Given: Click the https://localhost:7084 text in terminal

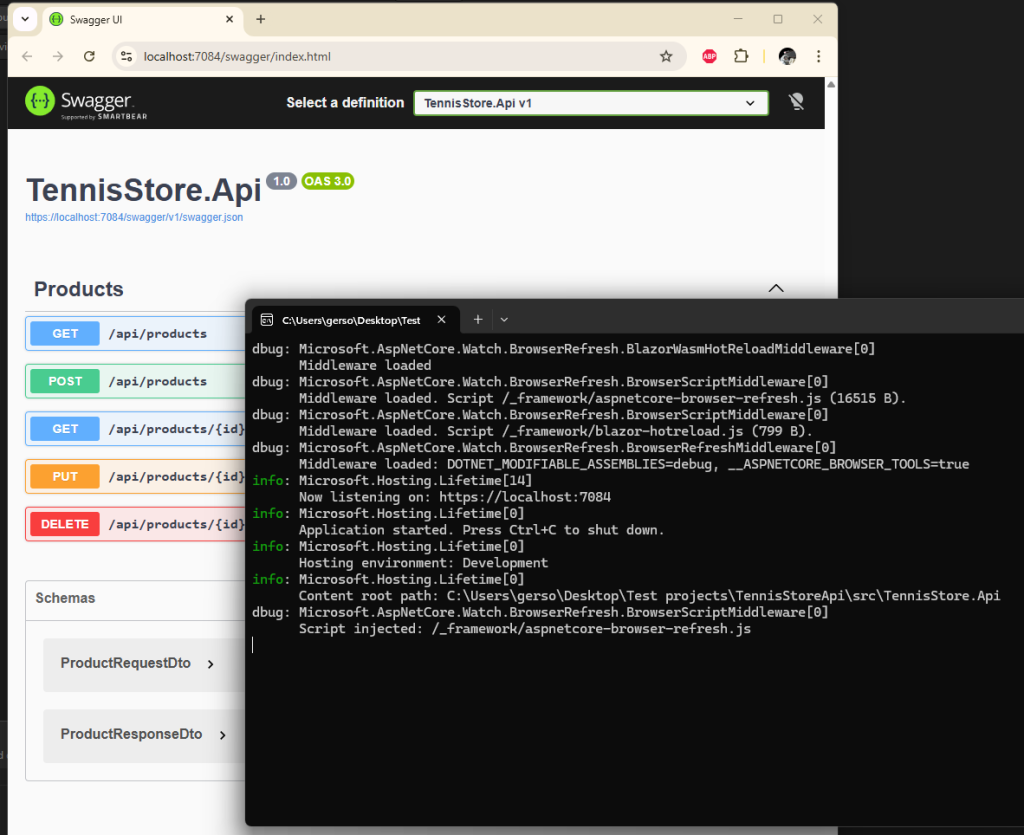Looking at the screenshot, I should (525, 497).
